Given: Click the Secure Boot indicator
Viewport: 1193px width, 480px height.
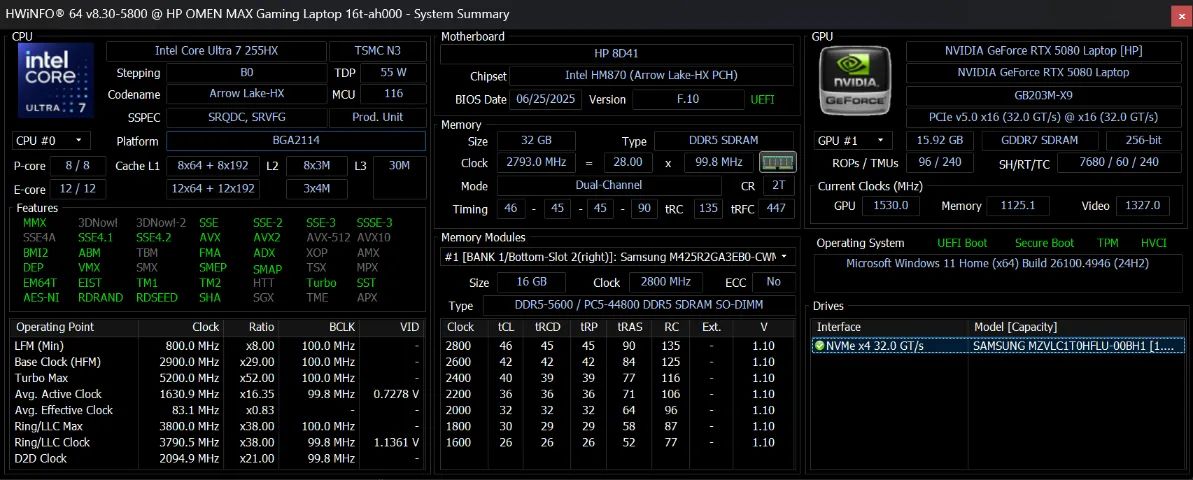Looking at the screenshot, I should tap(1043, 243).
